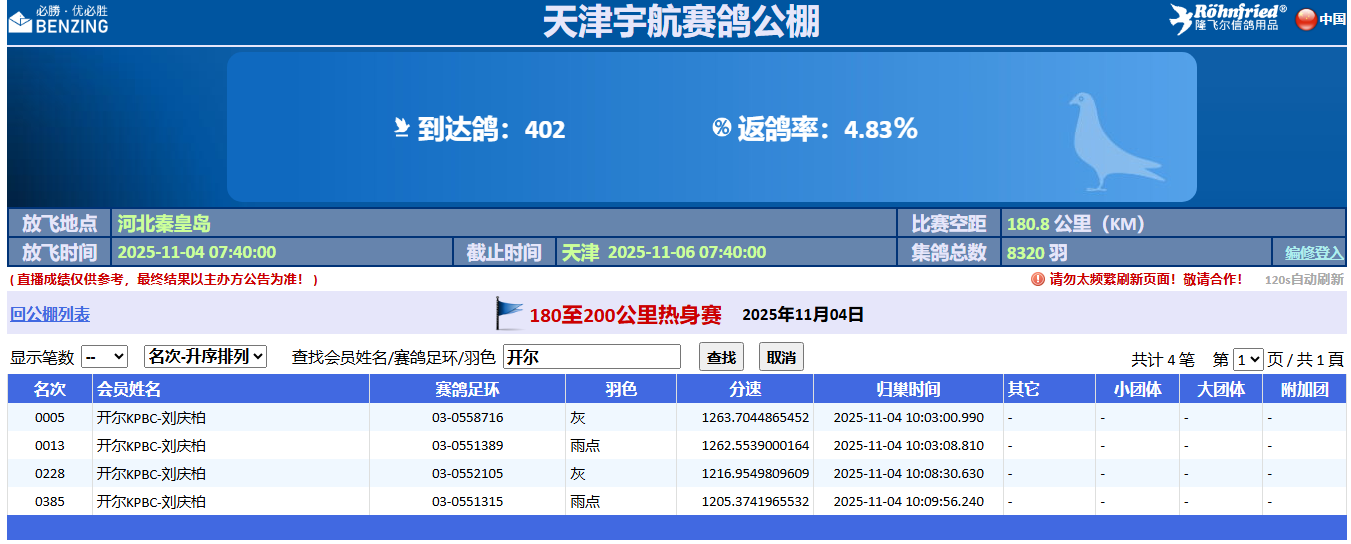Click the 取消 cancel button
Viewport: 1351px width, 544px height.
coord(780,357)
